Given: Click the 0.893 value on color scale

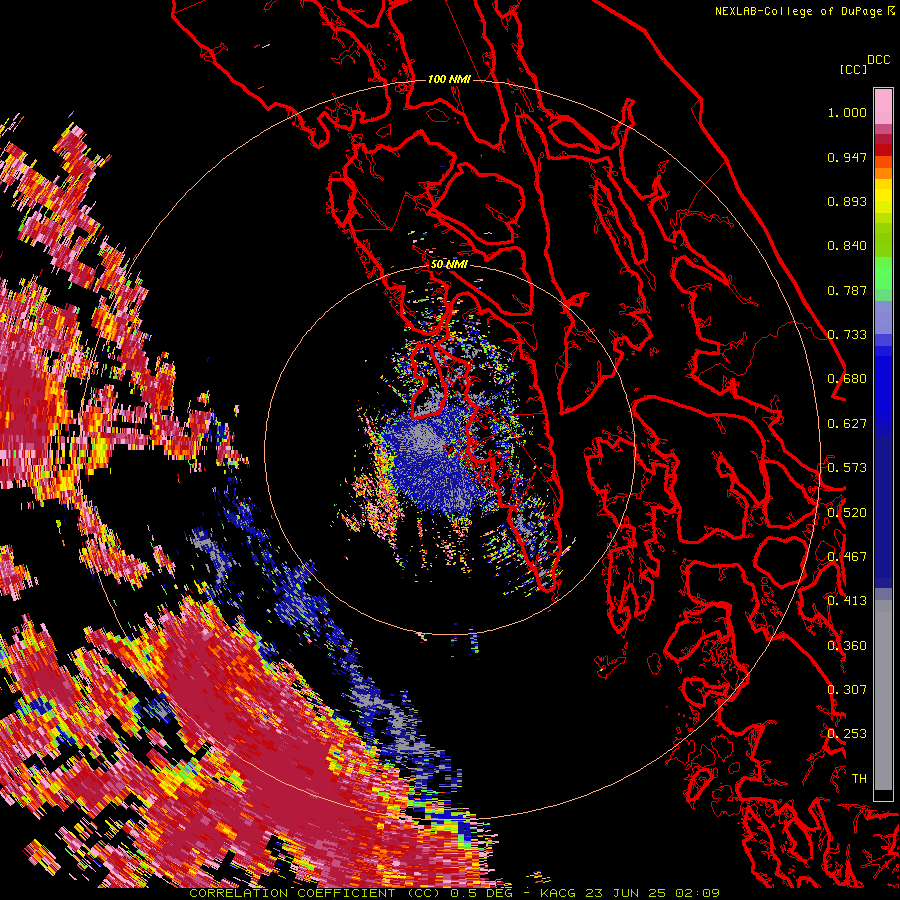Looking at the screenshot, I should click(x=847, y=201).
